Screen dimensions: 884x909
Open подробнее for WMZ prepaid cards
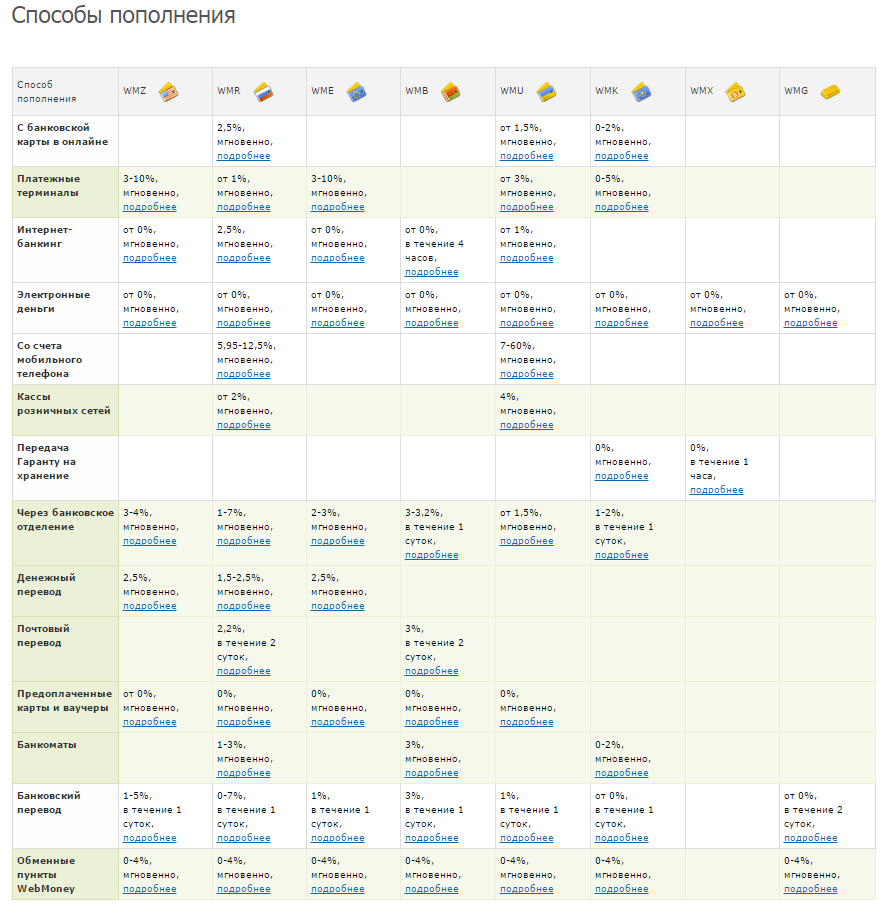tap(150, 722)
